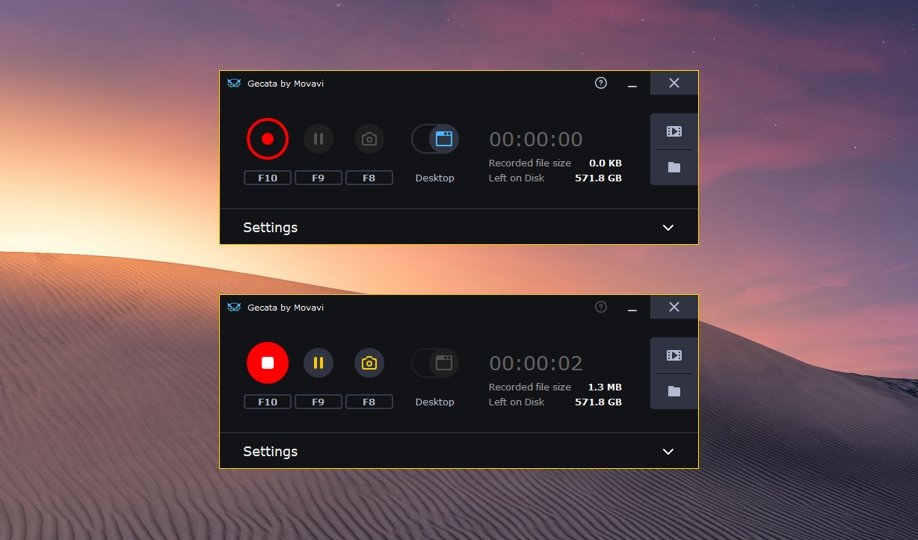Pause recording using the yellow pause icon
The height and width of the screenshot is (540, 918).
point(318,363)
